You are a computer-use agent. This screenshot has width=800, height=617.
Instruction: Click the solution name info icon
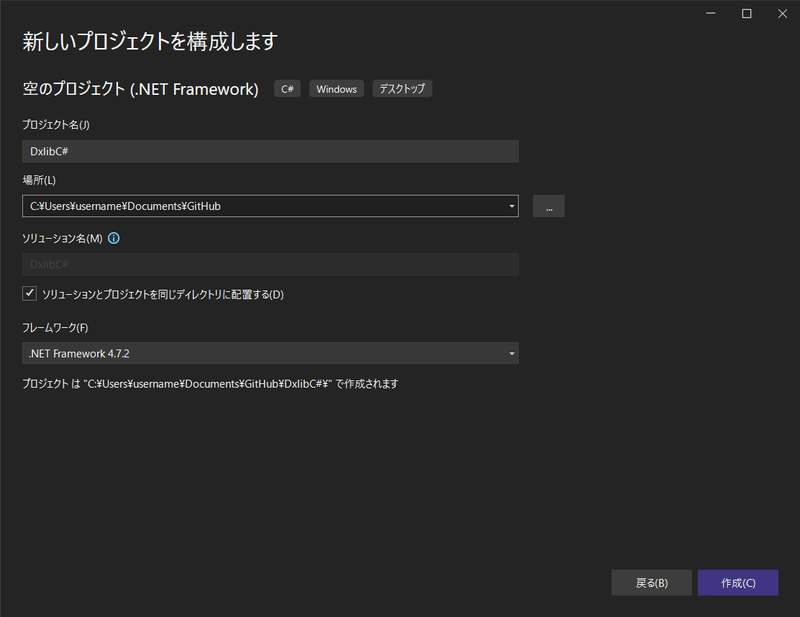click(x=114, y=238)
